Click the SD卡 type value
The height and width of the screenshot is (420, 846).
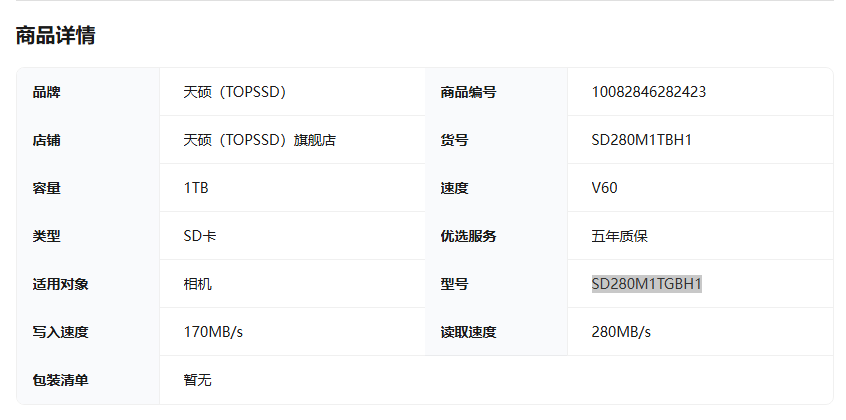point(200,236)
